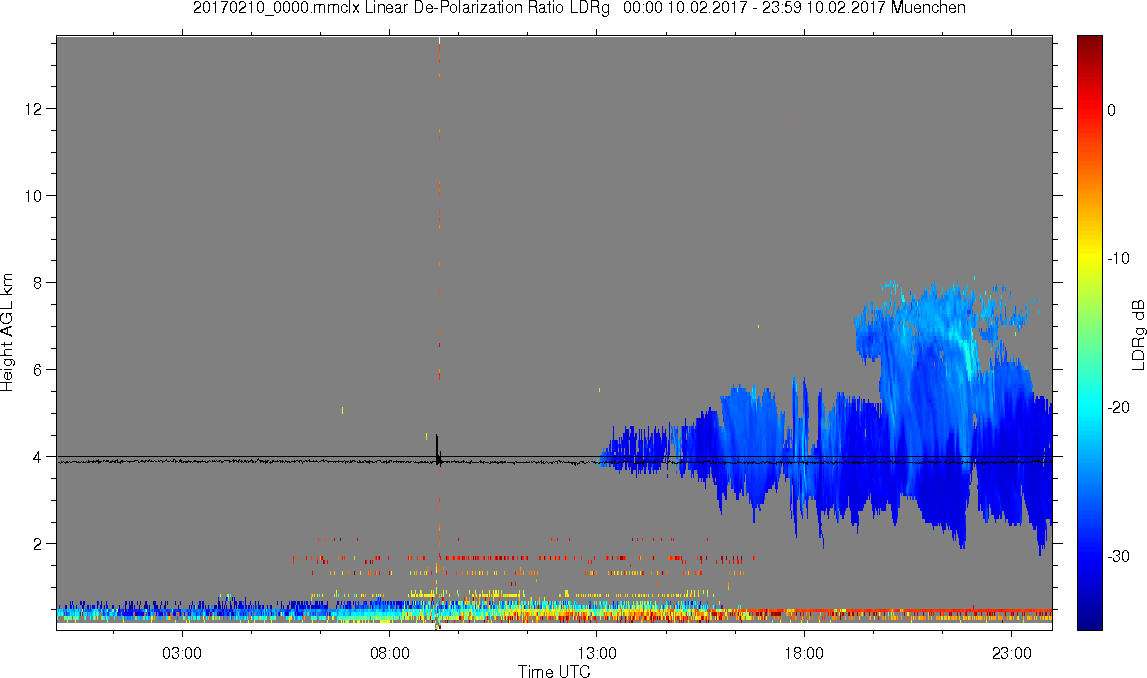Click the dark red top of the colorbar

(x=1089, y=44)
